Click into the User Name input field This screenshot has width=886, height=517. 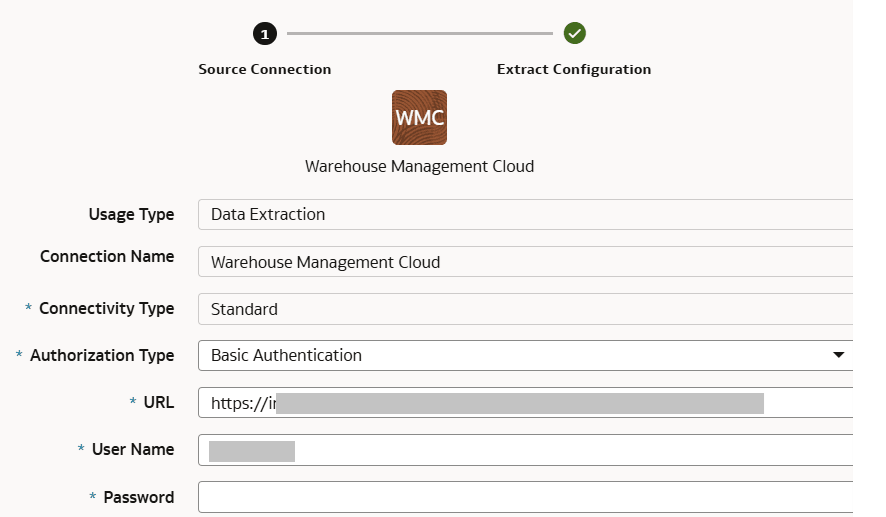pos(525,450)
